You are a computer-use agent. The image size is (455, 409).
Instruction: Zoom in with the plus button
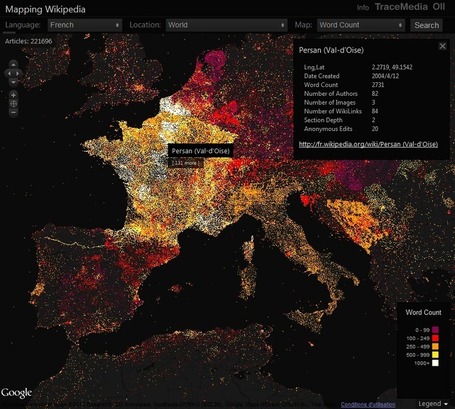click(x=13, y=95)
